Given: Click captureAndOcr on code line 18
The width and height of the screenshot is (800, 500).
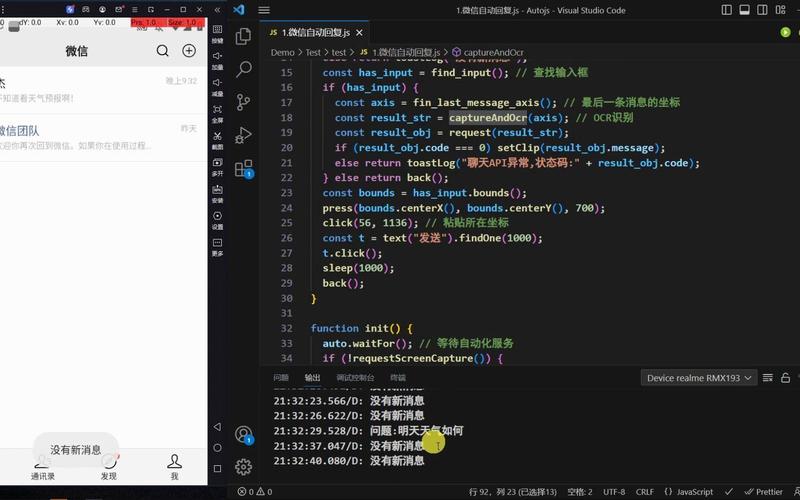Looking at the screenshot, I should [x=488, y=118].
